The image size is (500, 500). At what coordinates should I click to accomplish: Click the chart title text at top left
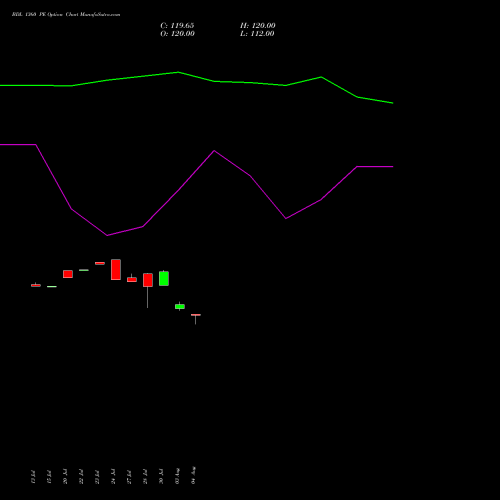(66, 15)
